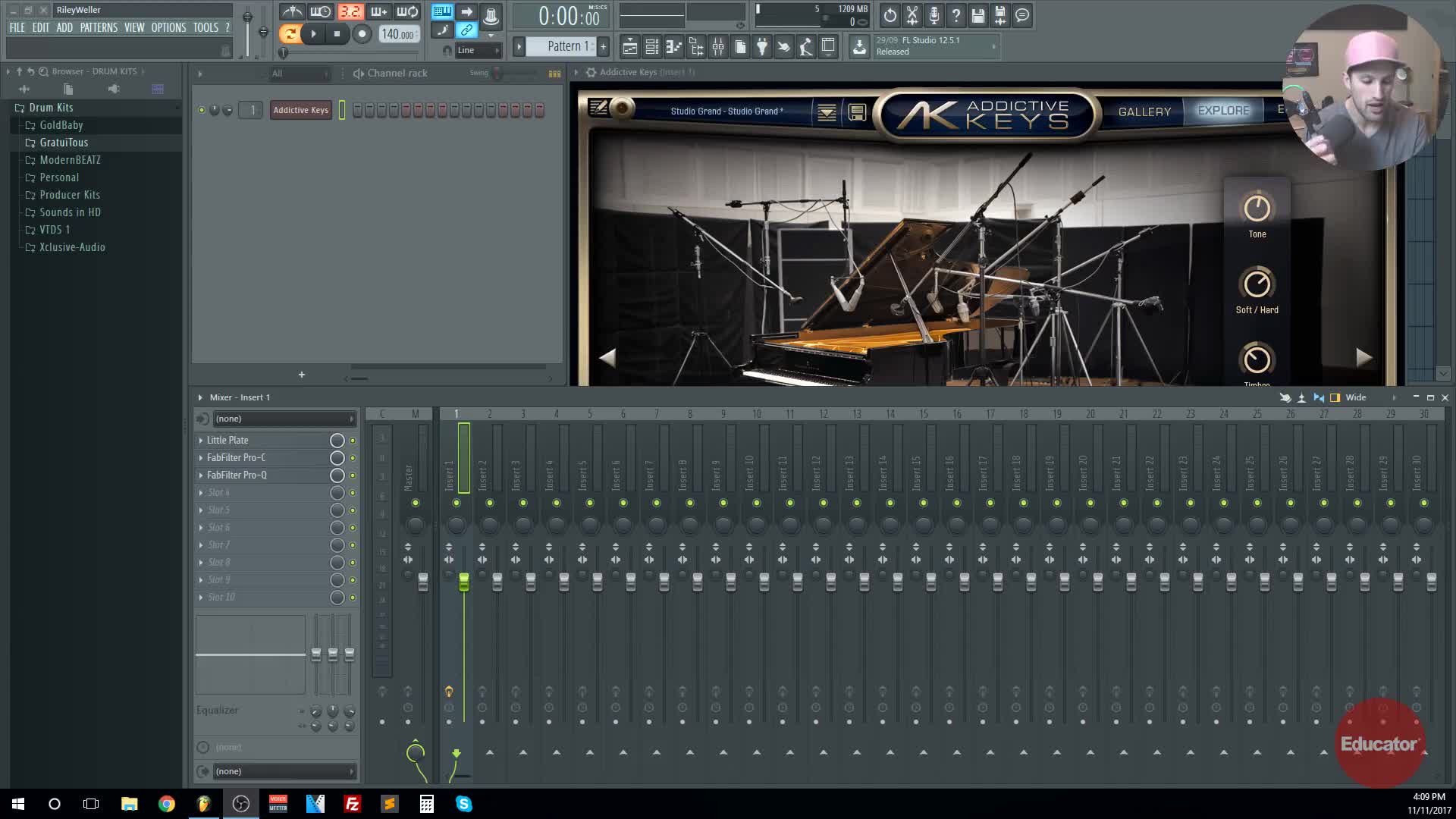Open the GratuiTous drum kit folder

pos(64,143)
